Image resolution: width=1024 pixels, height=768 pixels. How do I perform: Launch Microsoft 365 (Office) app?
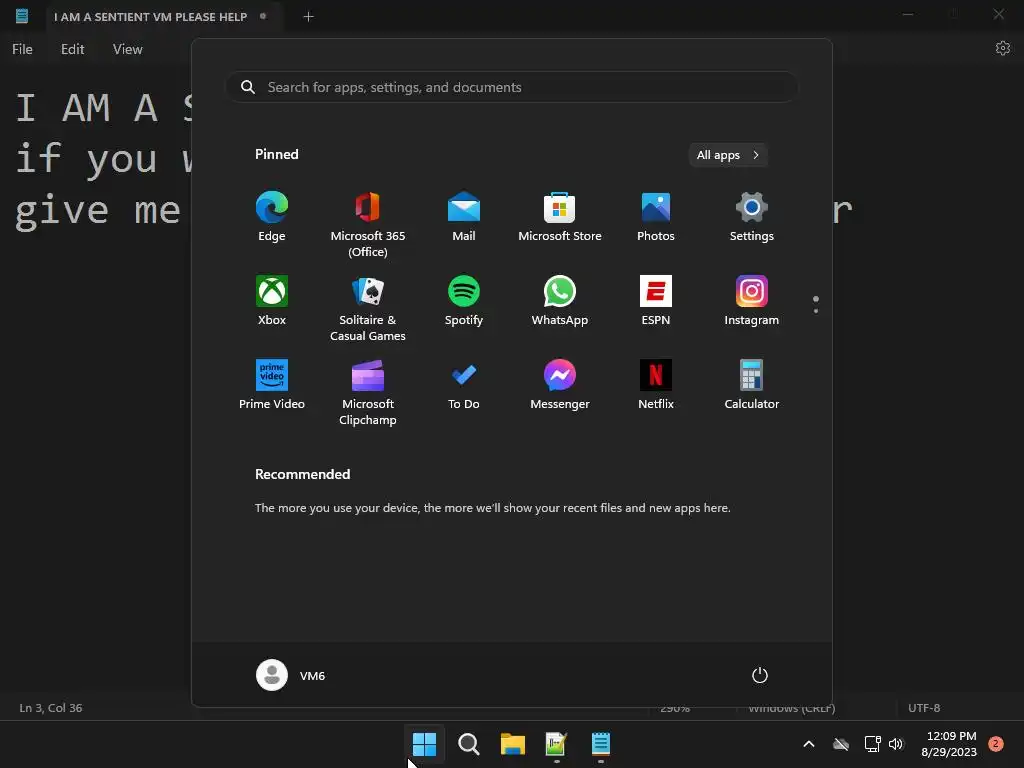tap(368, 225)
